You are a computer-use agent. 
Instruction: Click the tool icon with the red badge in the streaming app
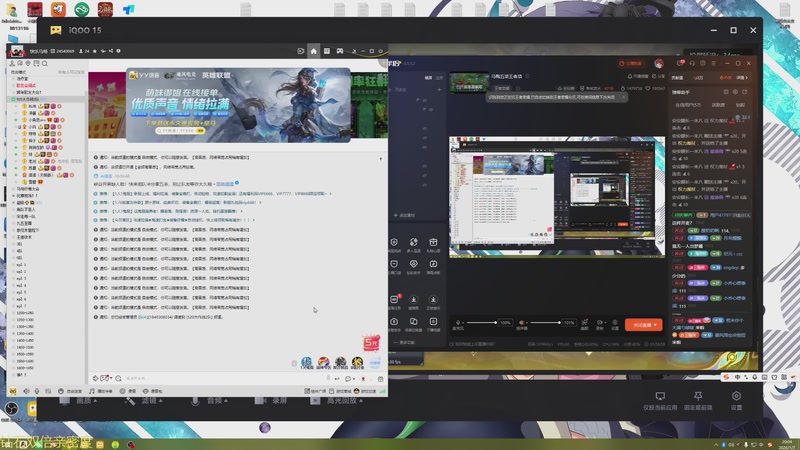[x=394, y=299]
